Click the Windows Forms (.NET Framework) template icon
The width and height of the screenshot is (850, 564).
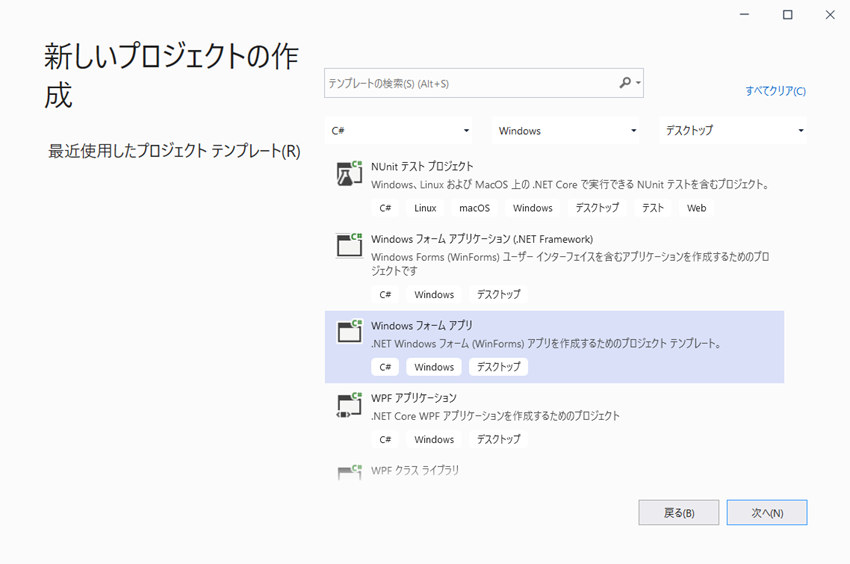tap(349, 246)
